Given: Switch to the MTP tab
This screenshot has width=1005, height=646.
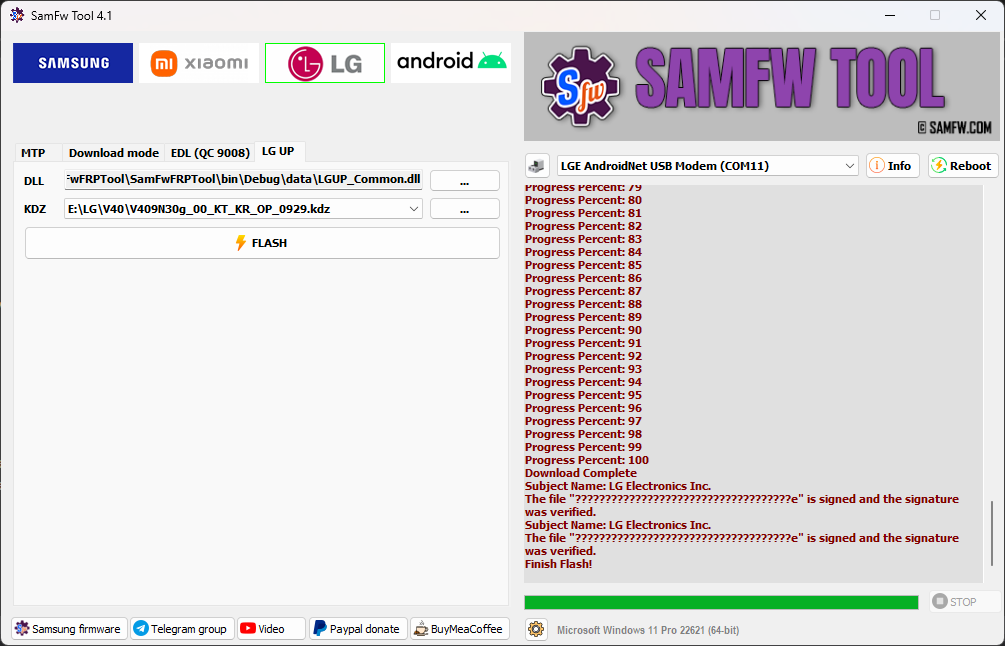Looking at the screenshot, I should pos(33,153).
